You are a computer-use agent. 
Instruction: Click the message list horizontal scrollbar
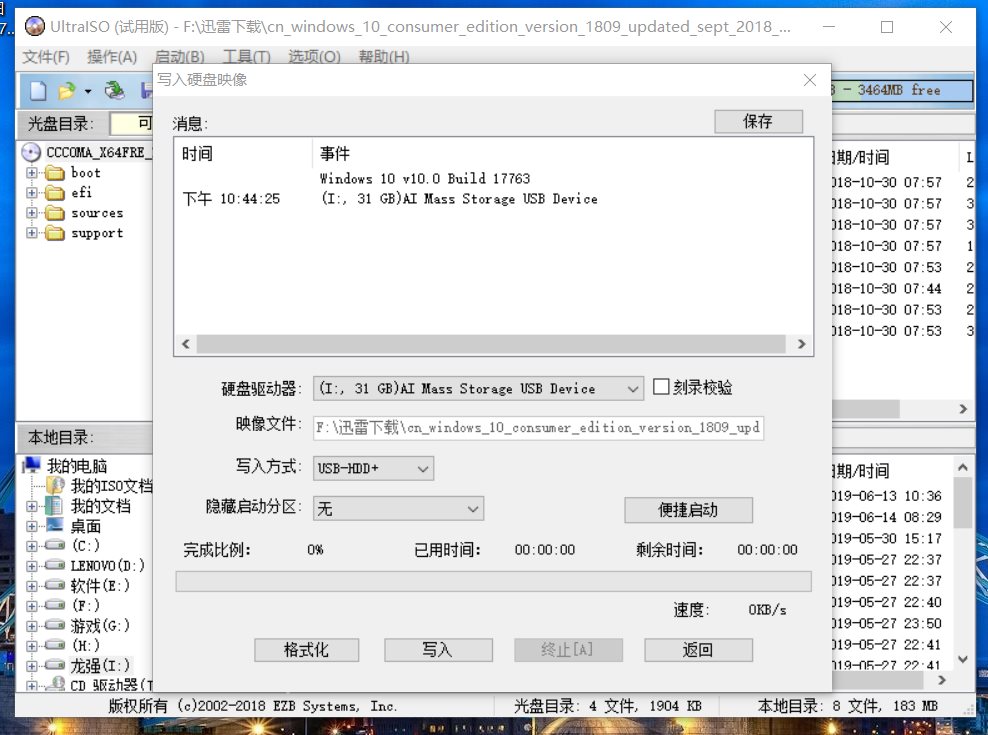(491, 344)
